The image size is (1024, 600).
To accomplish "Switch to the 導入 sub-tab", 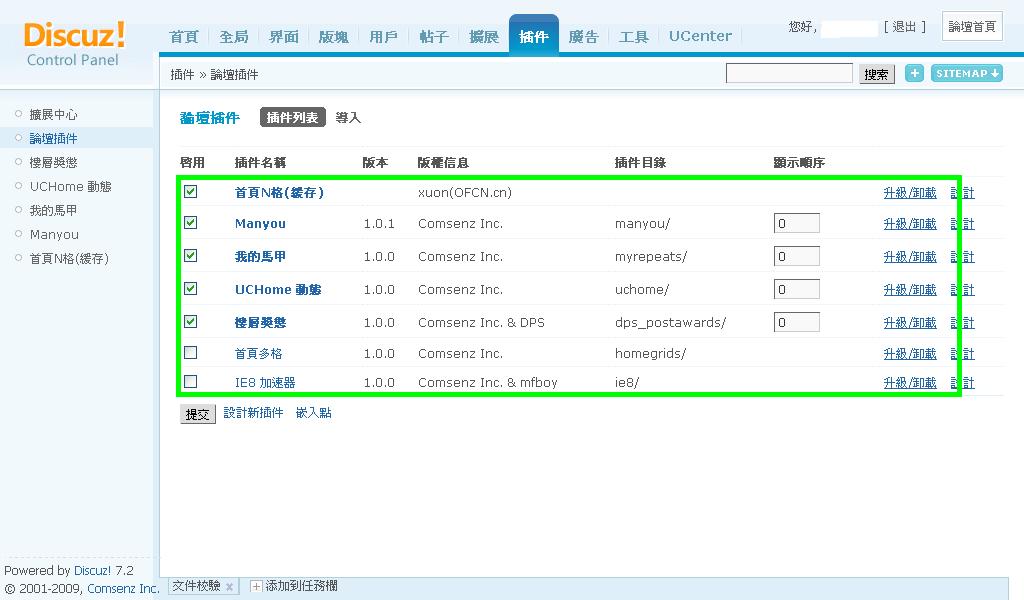I will click(348, 118).
